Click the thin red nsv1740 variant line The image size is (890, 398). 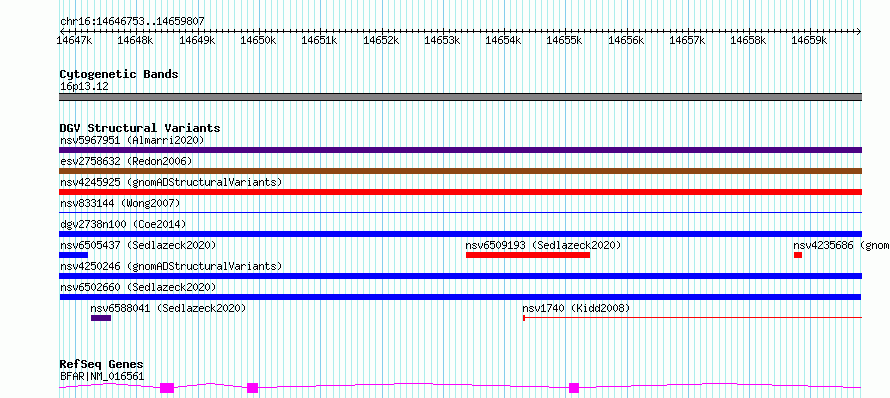tap(692, 318)
